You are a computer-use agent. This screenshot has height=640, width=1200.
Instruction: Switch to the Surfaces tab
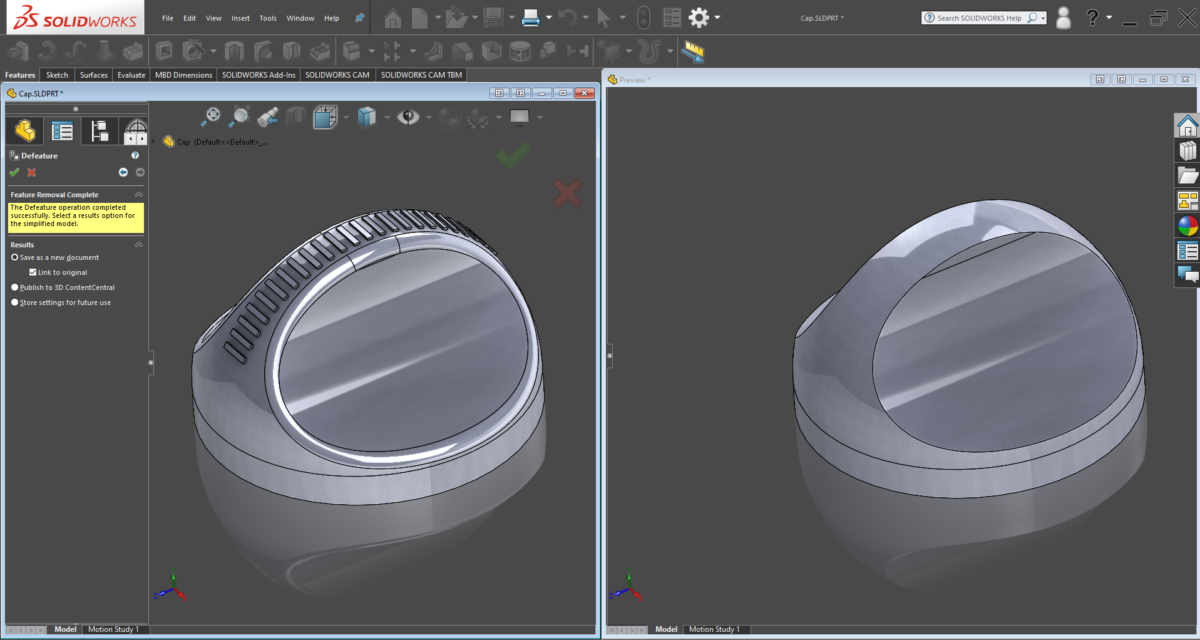(93, 74)
